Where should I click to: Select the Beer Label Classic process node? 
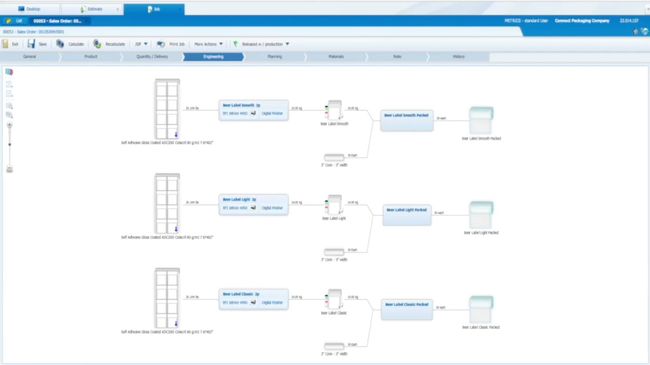coord(254,299)
